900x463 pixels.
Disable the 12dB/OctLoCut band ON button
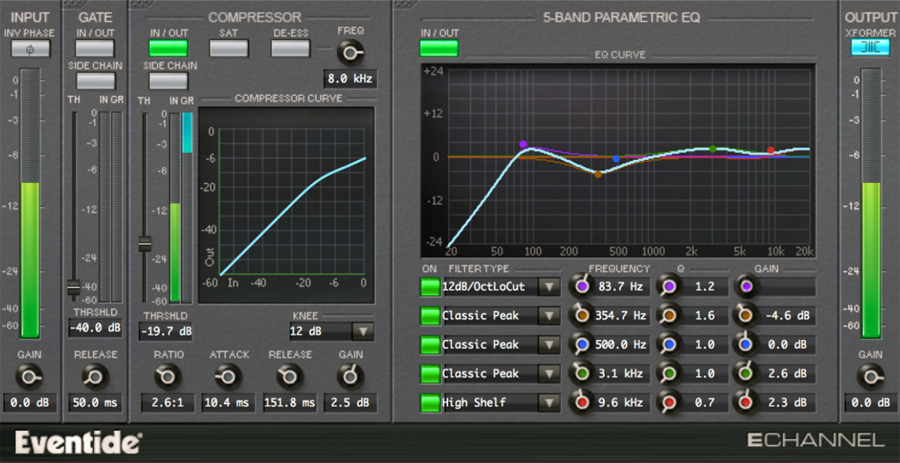[430, 286]
